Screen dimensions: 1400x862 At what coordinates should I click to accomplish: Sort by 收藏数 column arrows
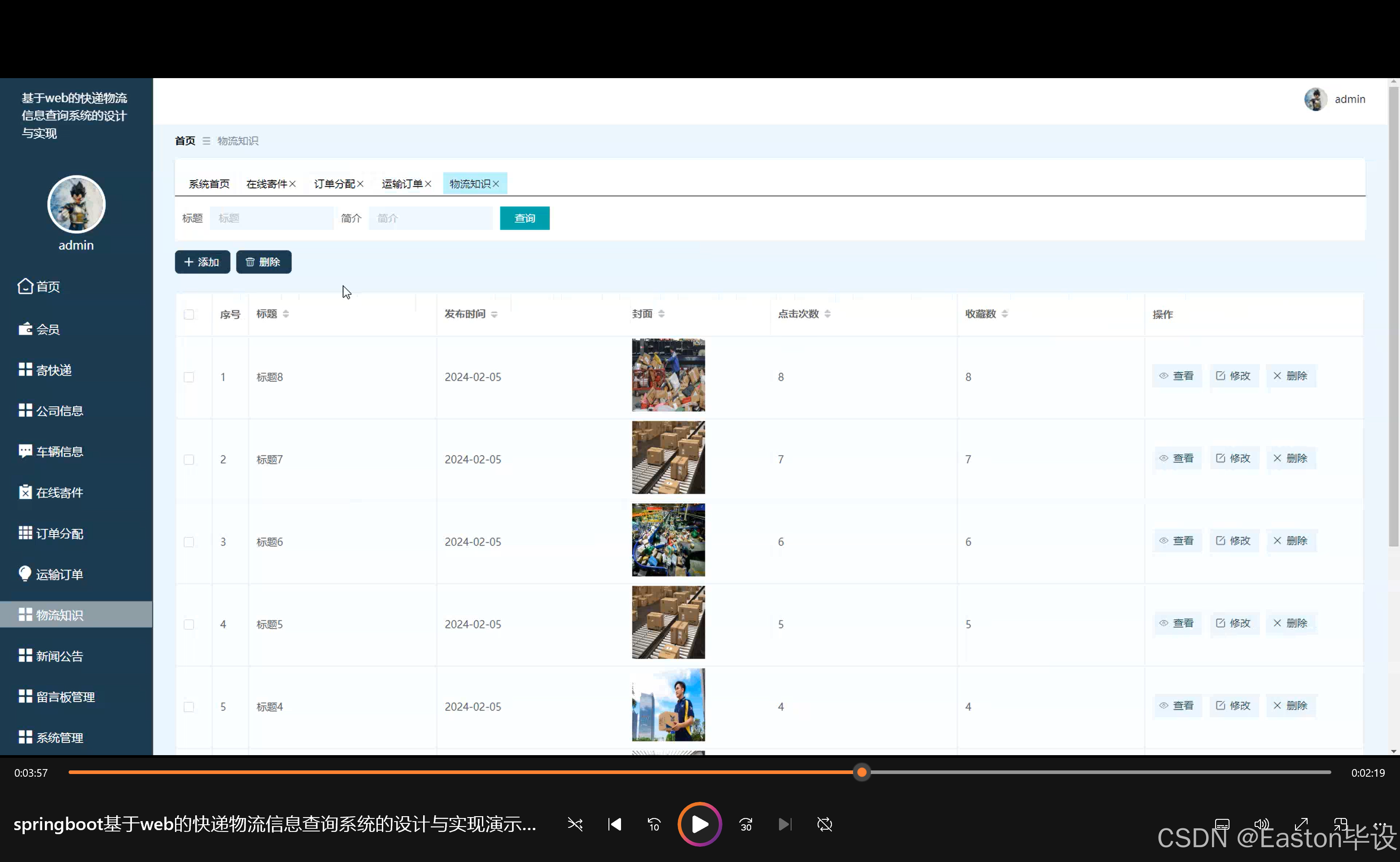1005,314
